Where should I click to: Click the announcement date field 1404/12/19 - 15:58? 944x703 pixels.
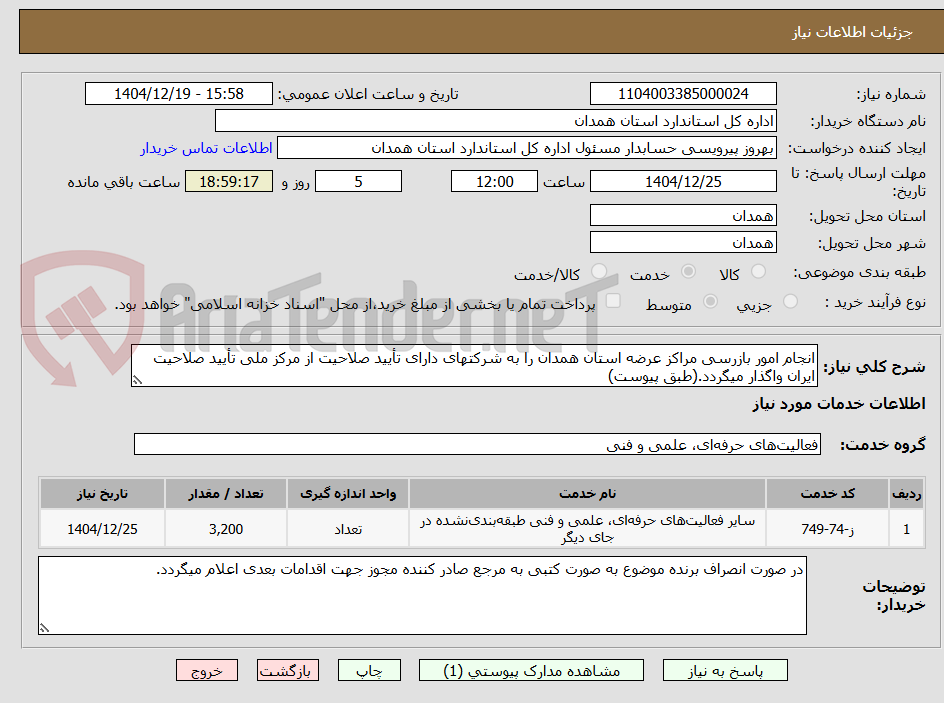[x=179, y=94]
